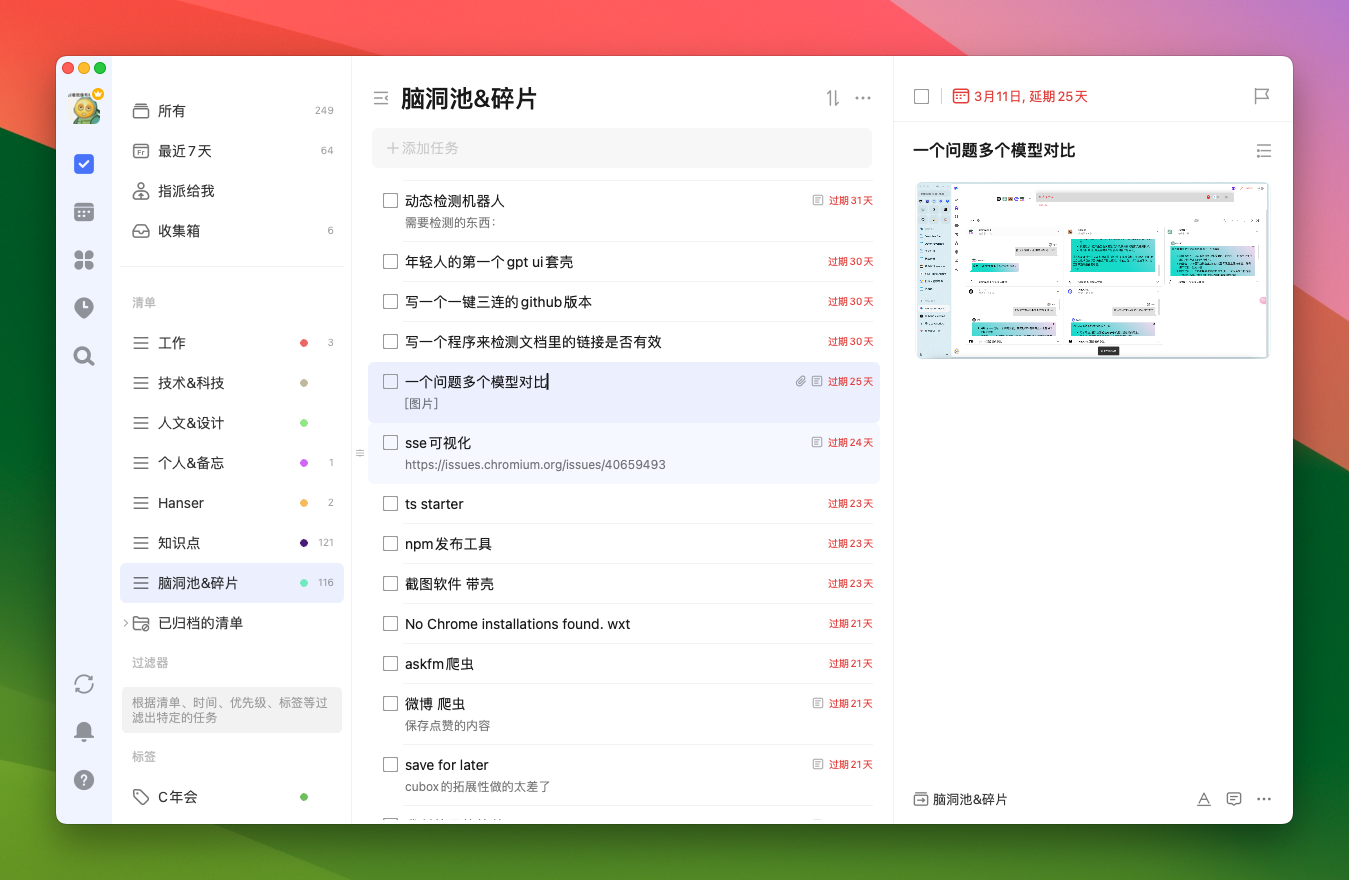Open the Search magnifier icon
The height and width of the screenshot is (880, 1349).
[x=84, y=356]
